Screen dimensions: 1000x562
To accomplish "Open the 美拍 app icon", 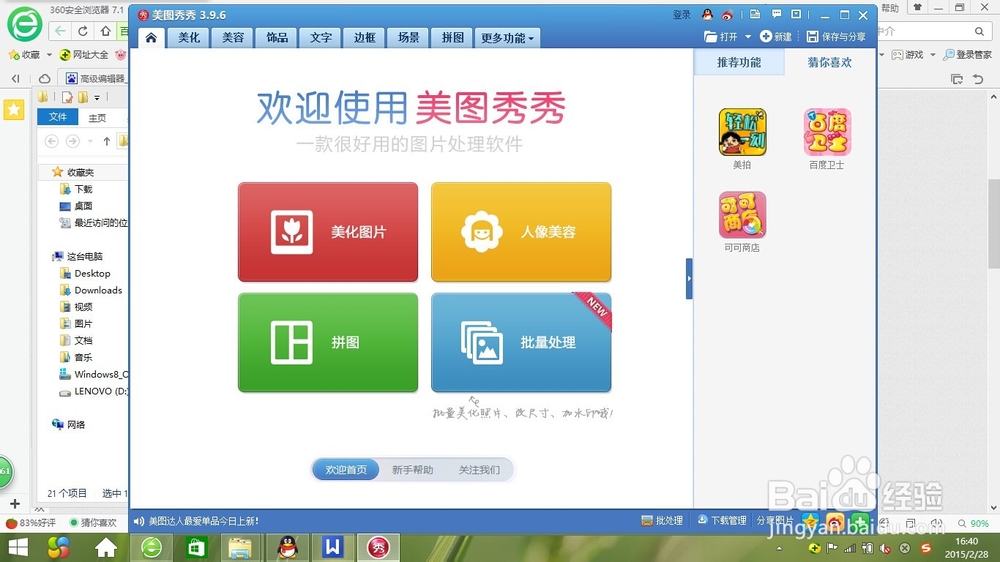I will click(742, 132).
